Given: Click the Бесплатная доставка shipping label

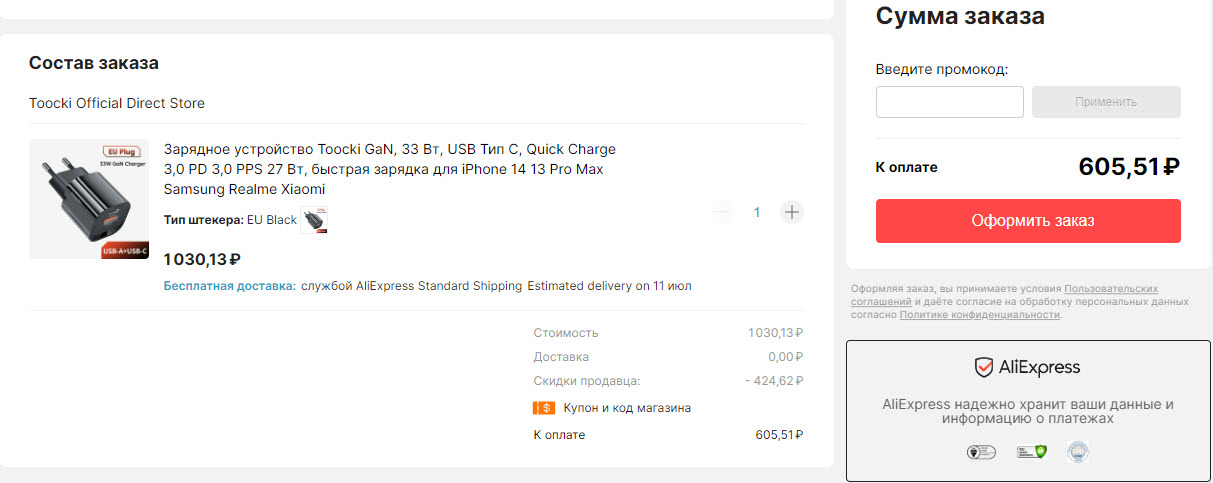Looking at the screenshot, I should [x=229, y=286].
